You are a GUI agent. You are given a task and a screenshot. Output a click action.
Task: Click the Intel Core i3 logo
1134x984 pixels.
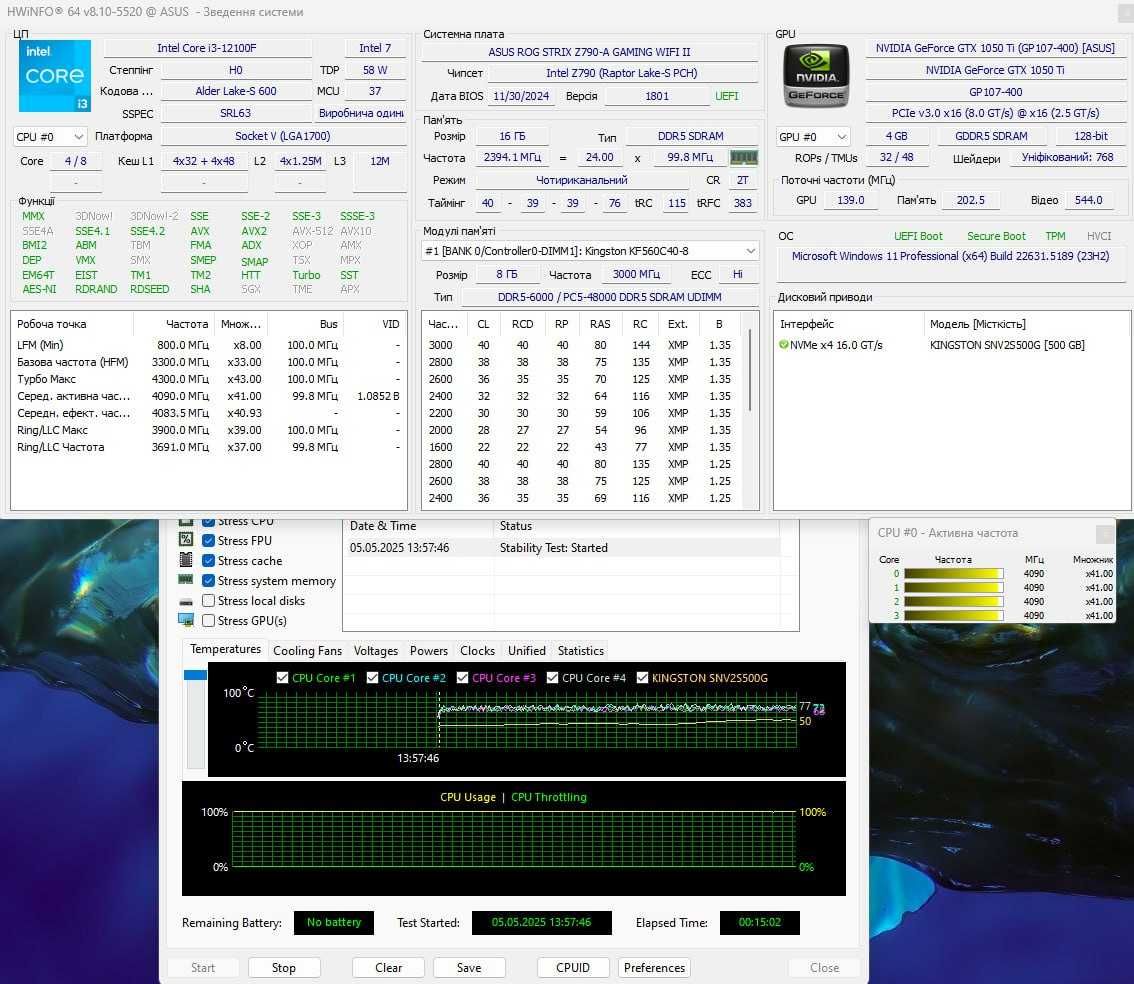[55, 76]
